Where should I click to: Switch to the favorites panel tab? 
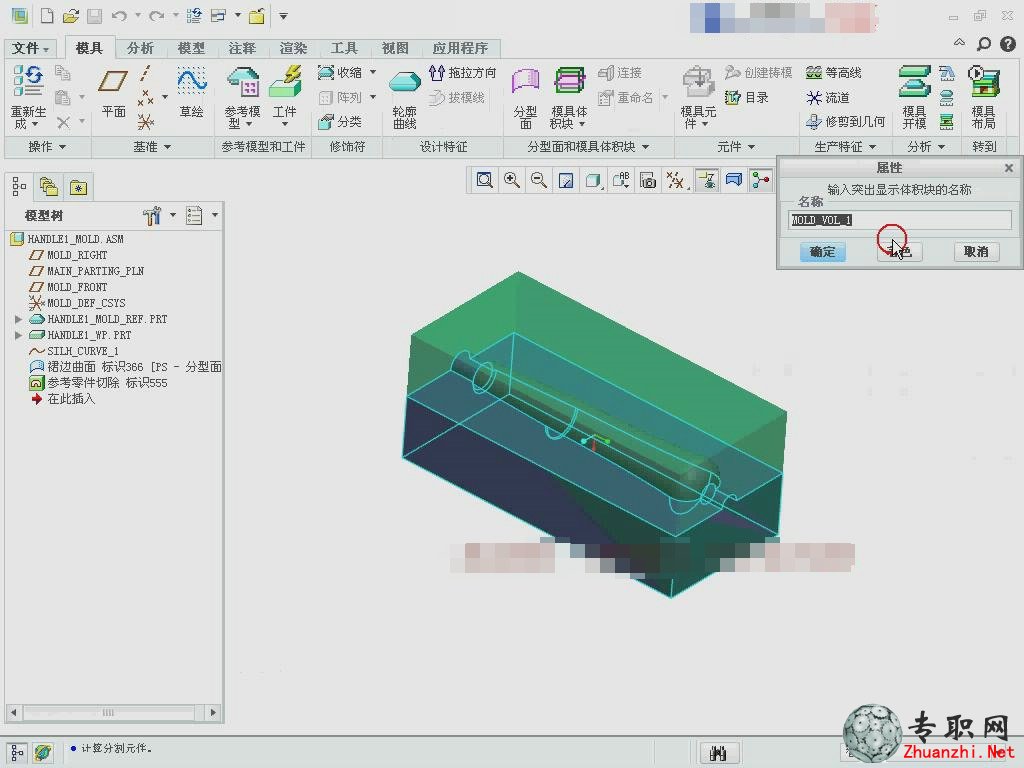78,187
